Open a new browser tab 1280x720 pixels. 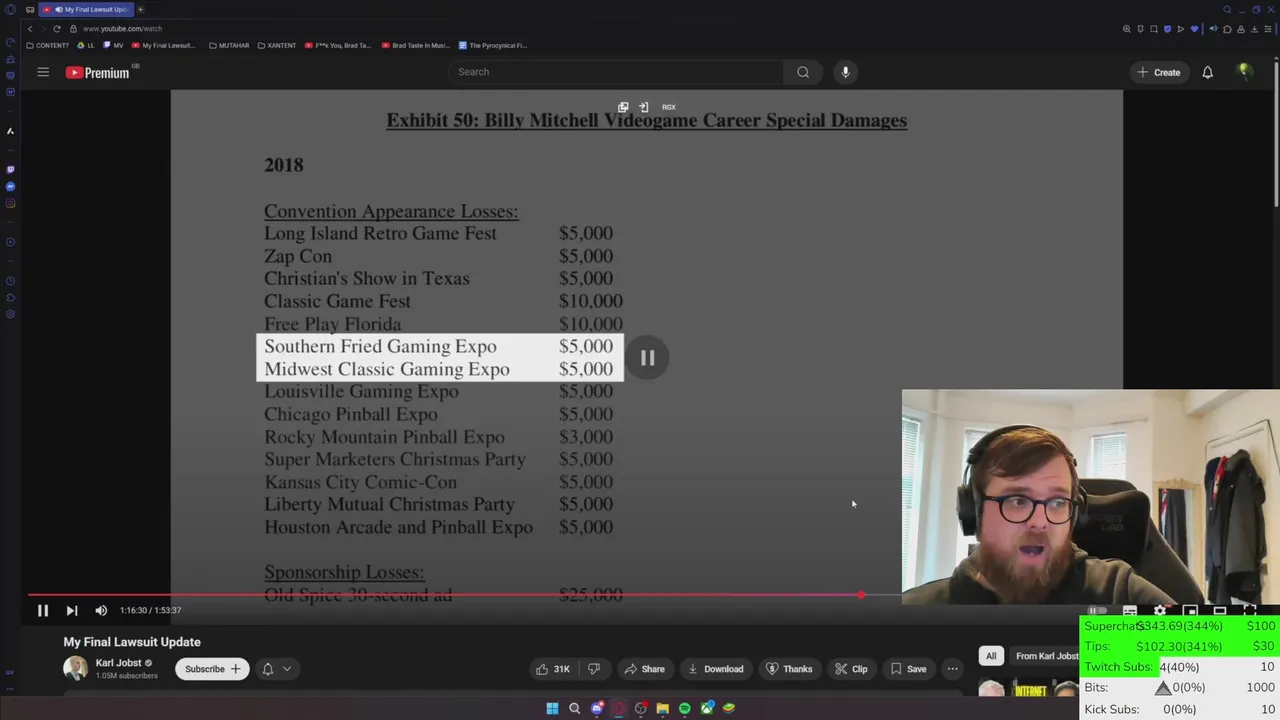click(140, 9)
